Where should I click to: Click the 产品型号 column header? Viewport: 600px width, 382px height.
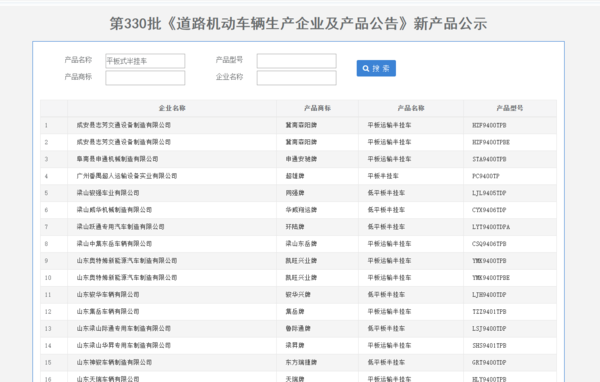point(510,108)
